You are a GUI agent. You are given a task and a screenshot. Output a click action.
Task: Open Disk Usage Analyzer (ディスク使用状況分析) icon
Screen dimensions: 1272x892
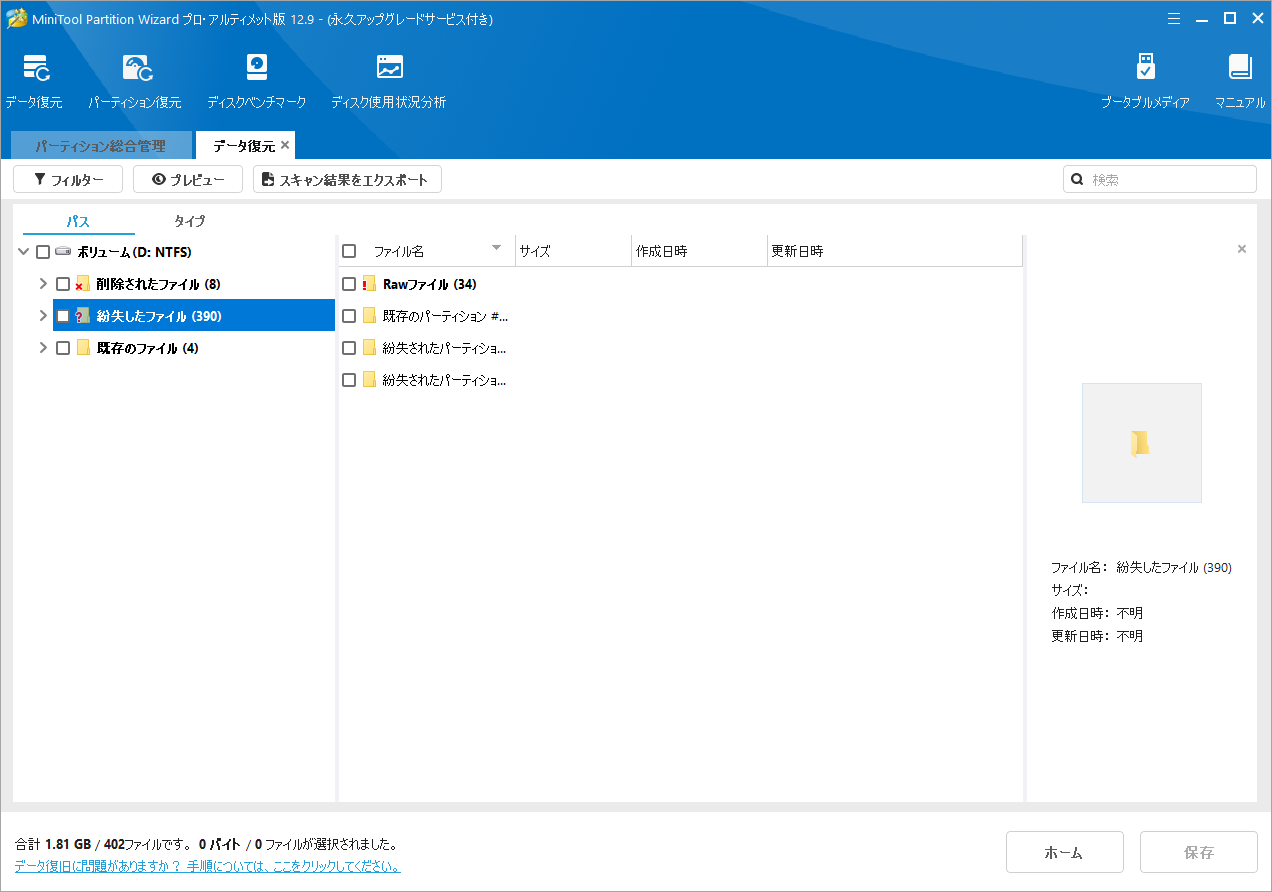pyautogui.click(x=389, y=67)
